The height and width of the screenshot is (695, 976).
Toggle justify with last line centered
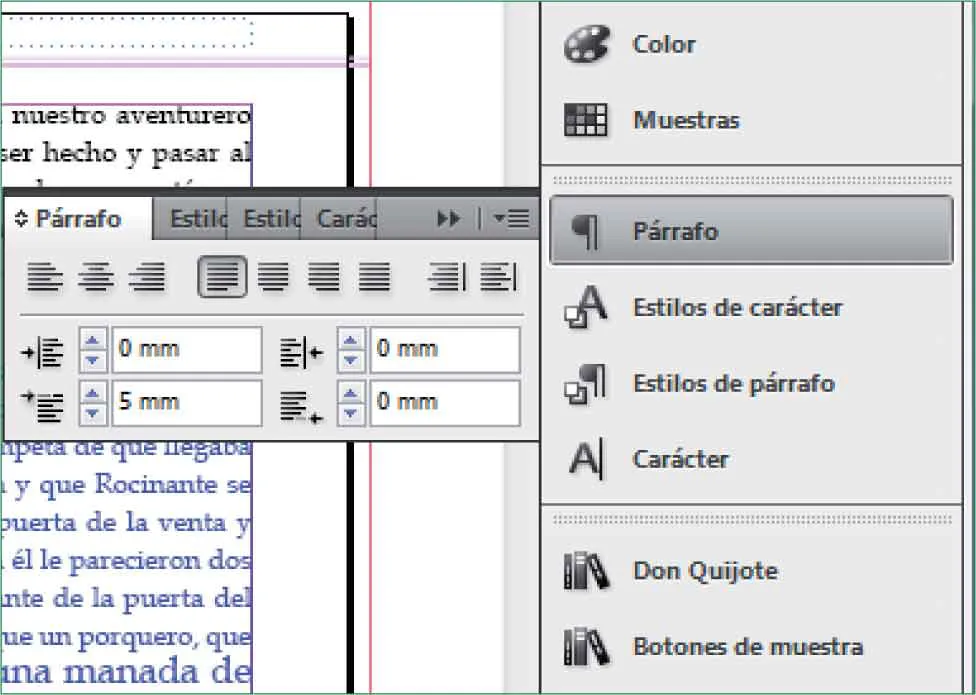[x=273, y=277]
